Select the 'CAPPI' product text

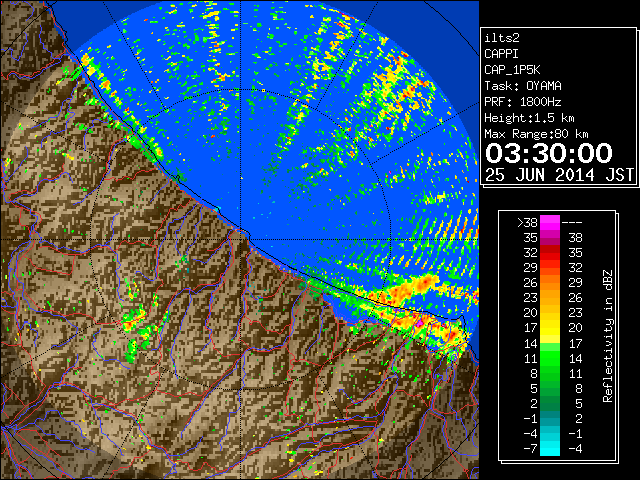tap(501, 54)
